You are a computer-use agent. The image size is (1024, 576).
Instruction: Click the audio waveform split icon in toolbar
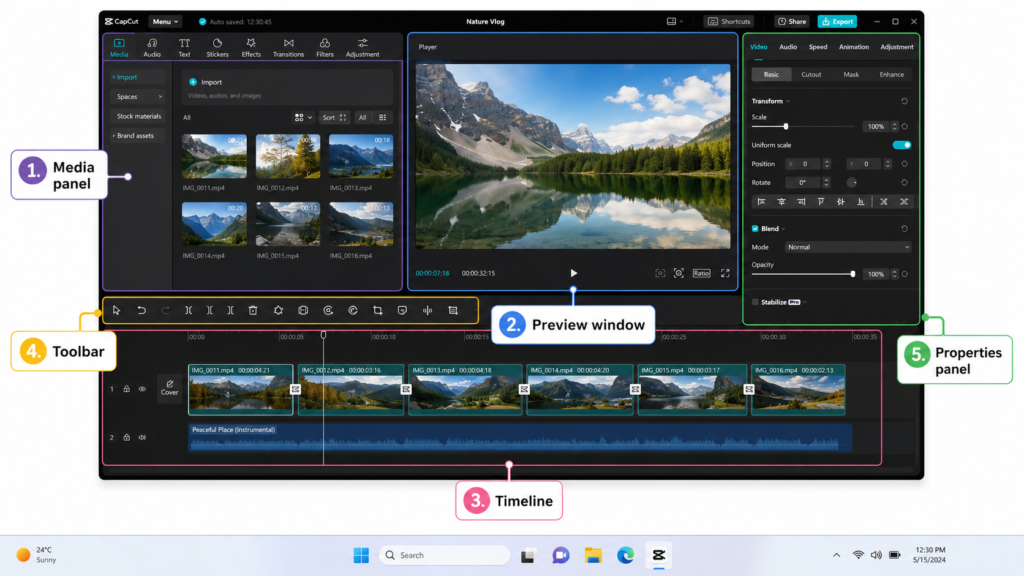[x=427, y=310]
